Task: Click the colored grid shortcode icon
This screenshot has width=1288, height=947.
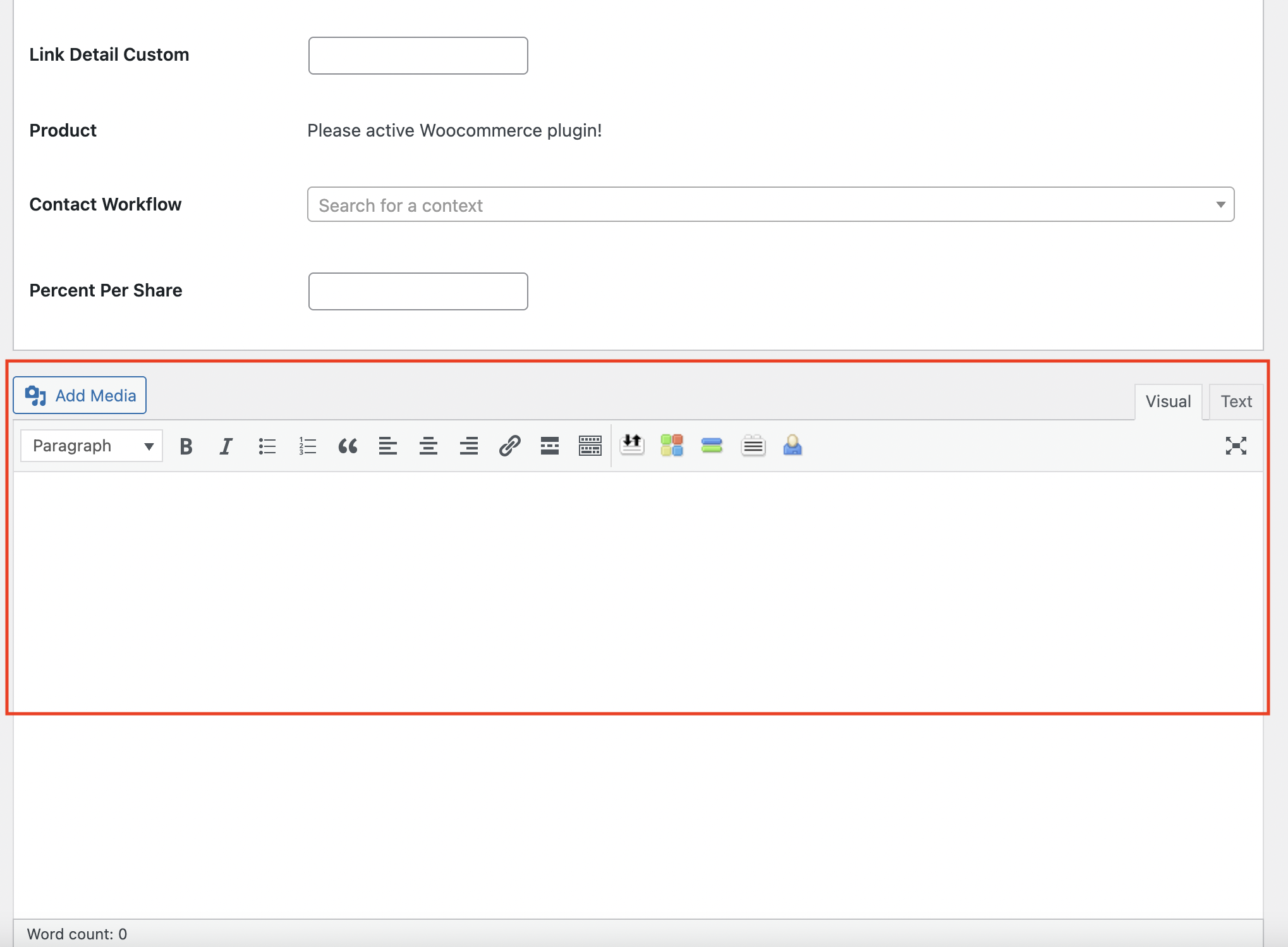Action: 672,446
